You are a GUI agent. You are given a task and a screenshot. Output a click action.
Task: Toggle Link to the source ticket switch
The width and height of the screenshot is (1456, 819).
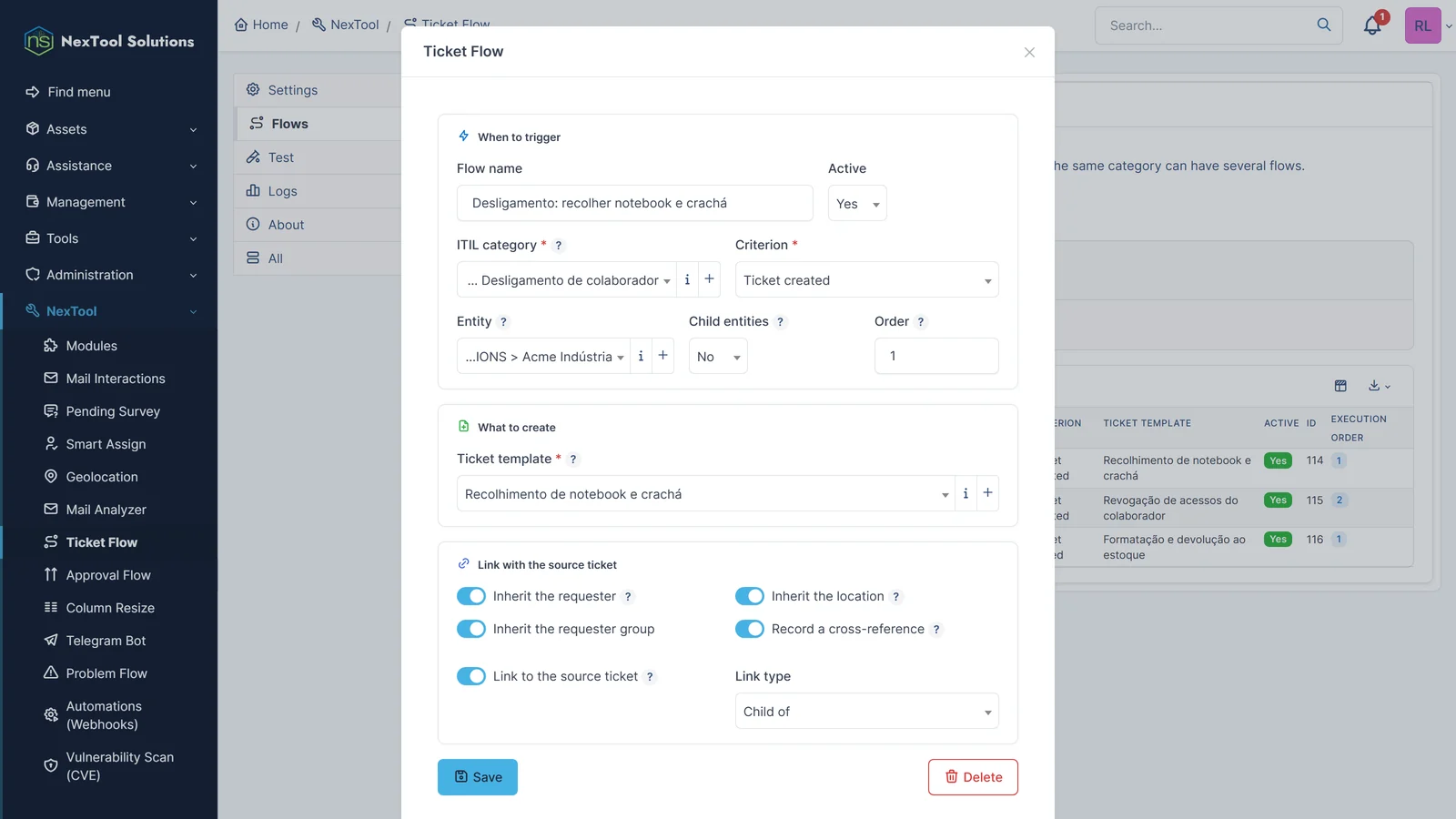(471, 676)
